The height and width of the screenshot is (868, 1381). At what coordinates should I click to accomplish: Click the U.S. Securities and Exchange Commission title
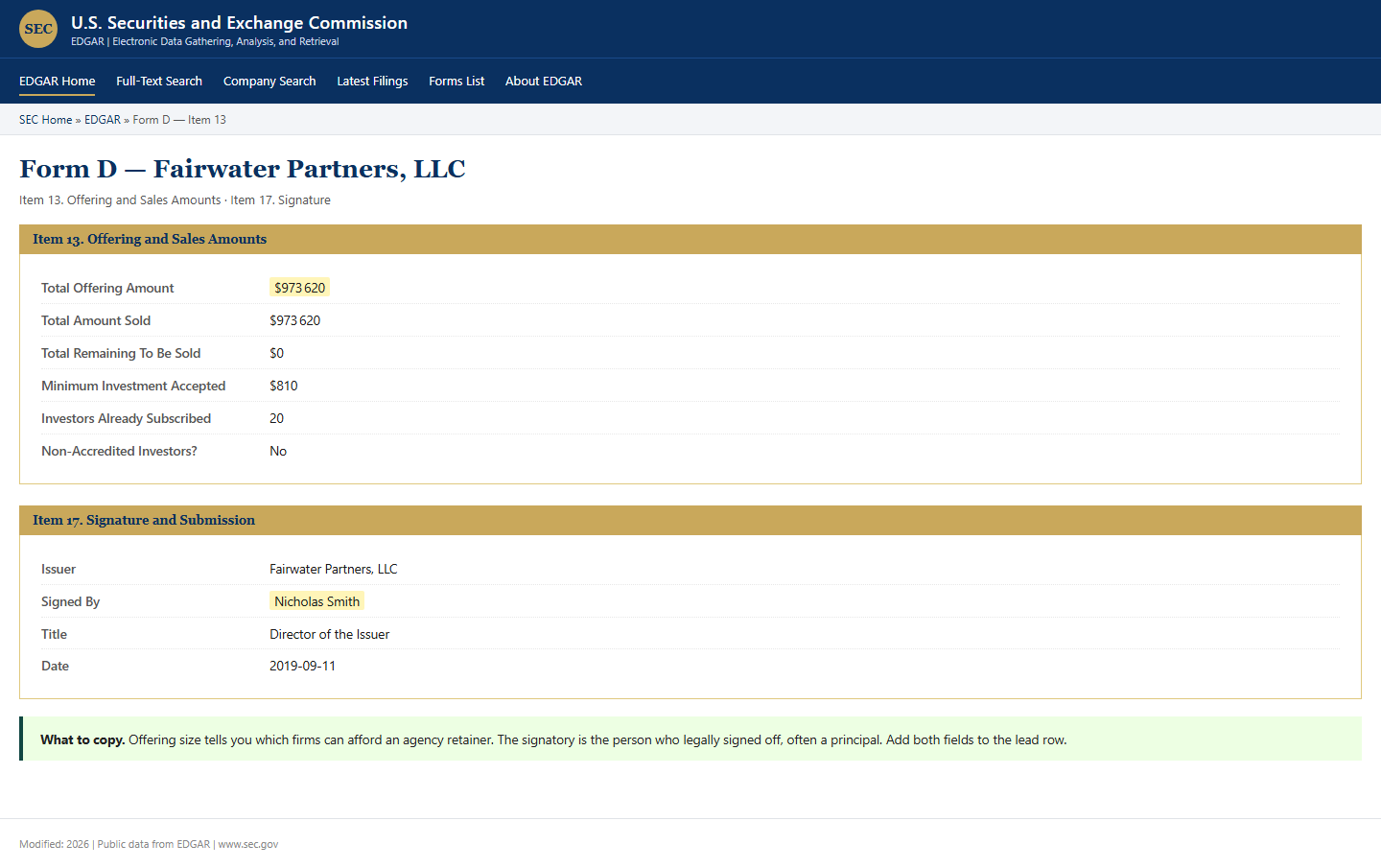pos(239,23)
